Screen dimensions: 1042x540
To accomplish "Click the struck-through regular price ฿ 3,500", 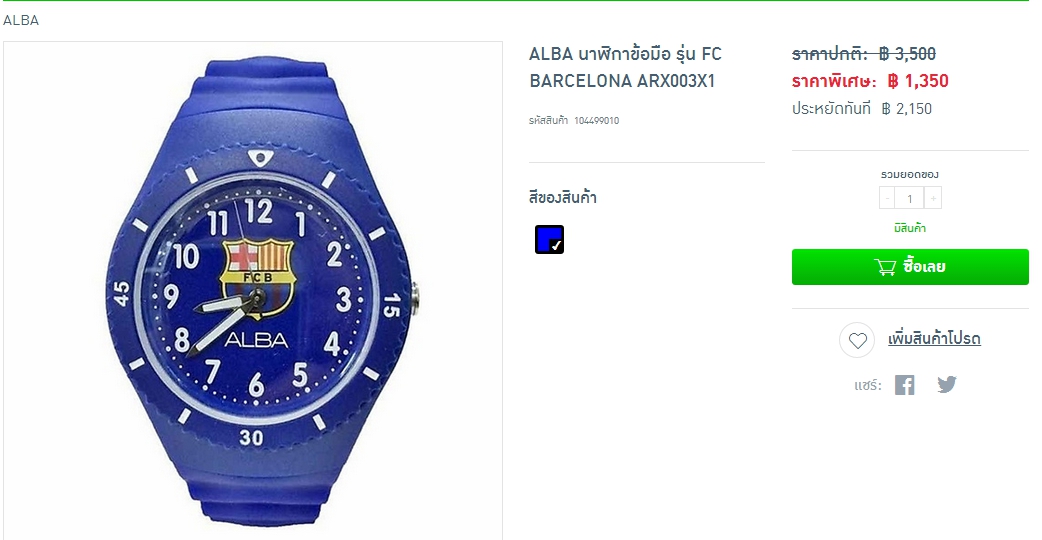I will [907, 54].
